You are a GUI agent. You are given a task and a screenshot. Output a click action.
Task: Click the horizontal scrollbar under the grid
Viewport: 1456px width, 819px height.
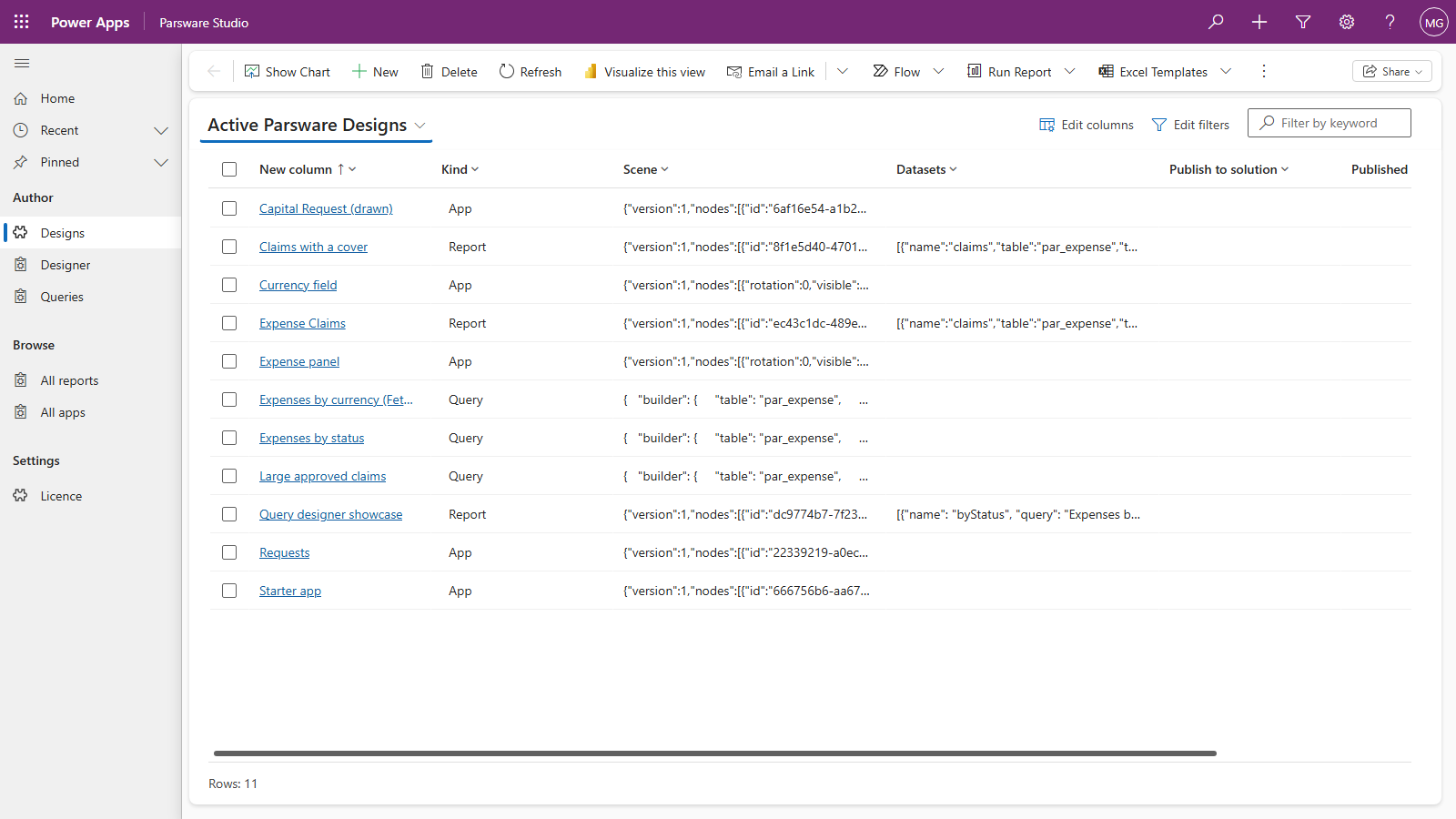(715, 753)
